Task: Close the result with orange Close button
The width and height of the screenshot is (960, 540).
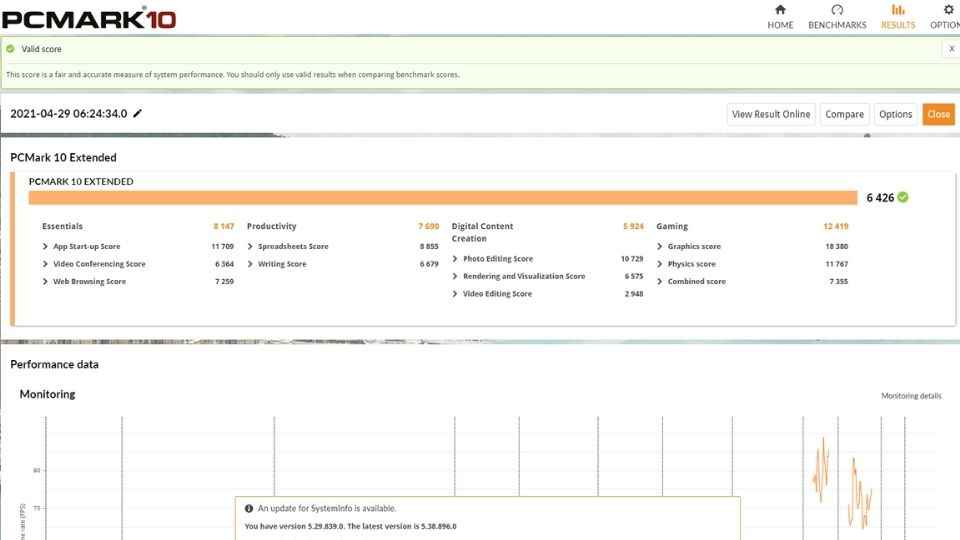Action: click(x=939, y=114)
